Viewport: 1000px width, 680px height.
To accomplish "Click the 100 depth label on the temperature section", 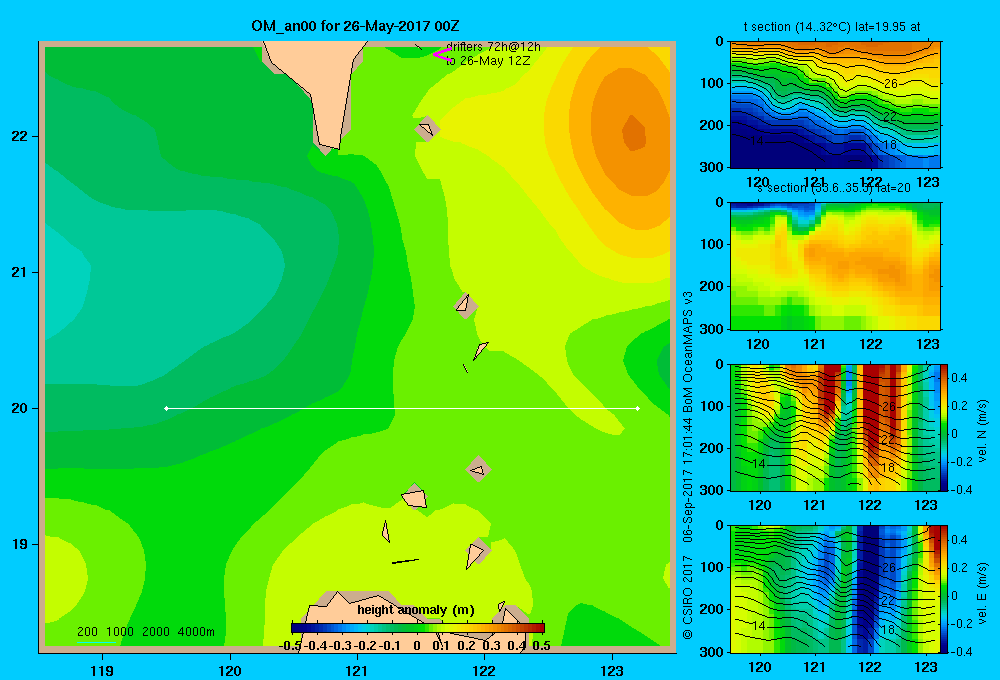I will point(712,83).
